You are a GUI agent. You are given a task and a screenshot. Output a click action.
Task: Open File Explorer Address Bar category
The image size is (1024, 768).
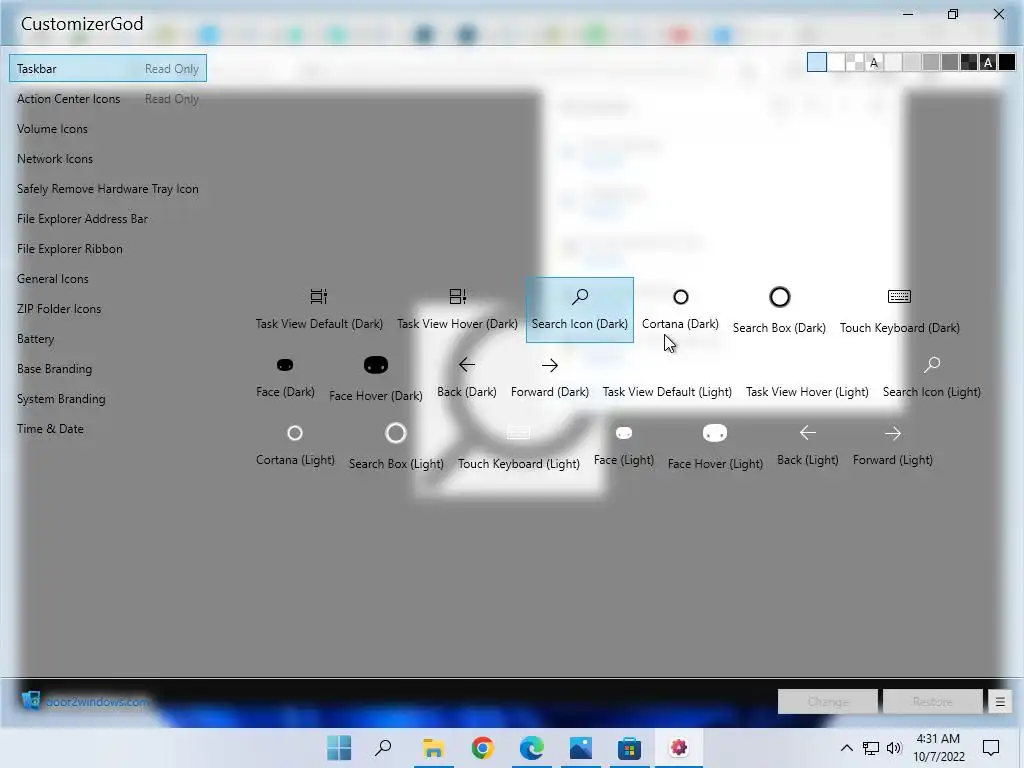108,219
